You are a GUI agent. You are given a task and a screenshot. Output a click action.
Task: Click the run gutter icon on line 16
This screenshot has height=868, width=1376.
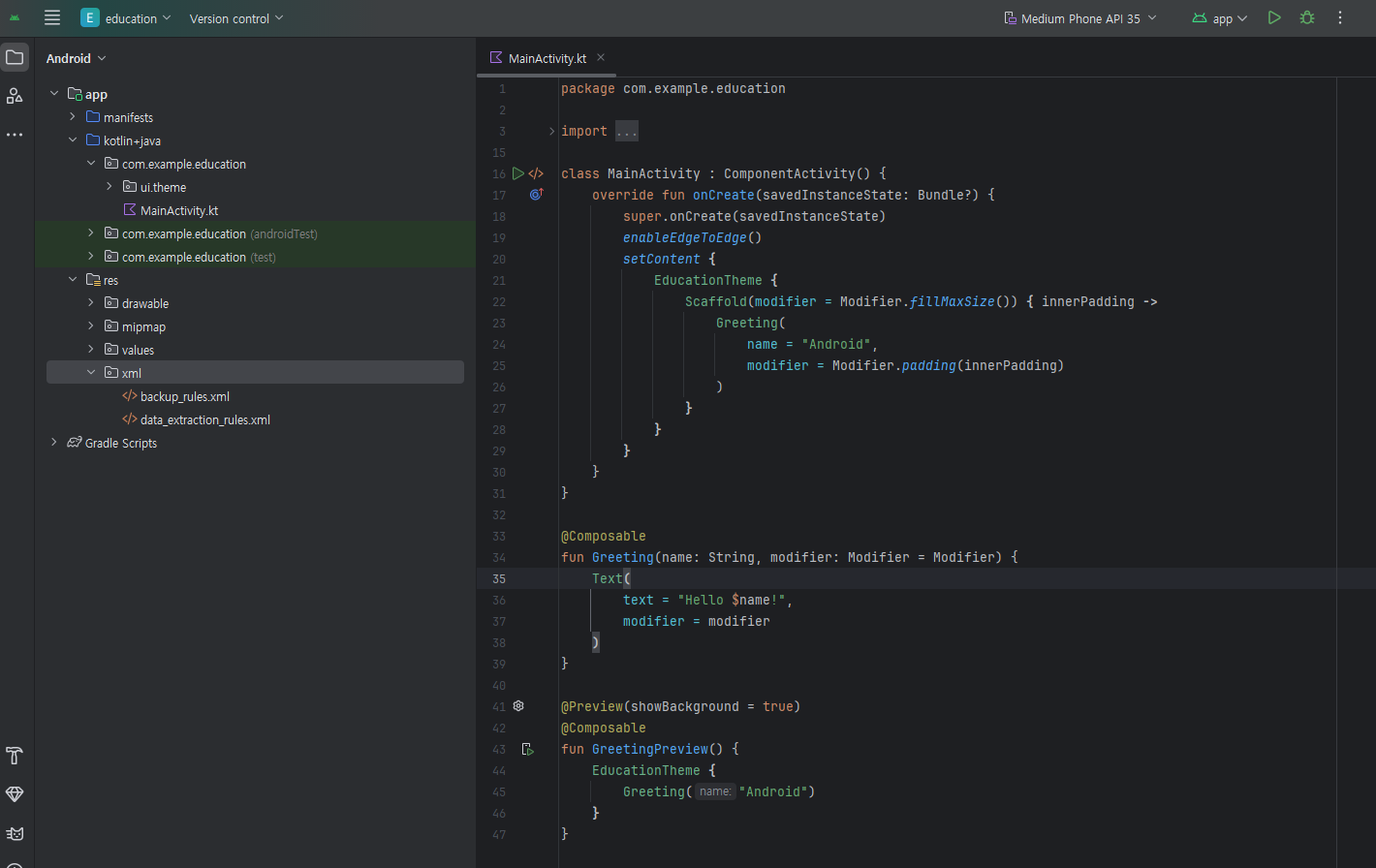pos(518,173)
